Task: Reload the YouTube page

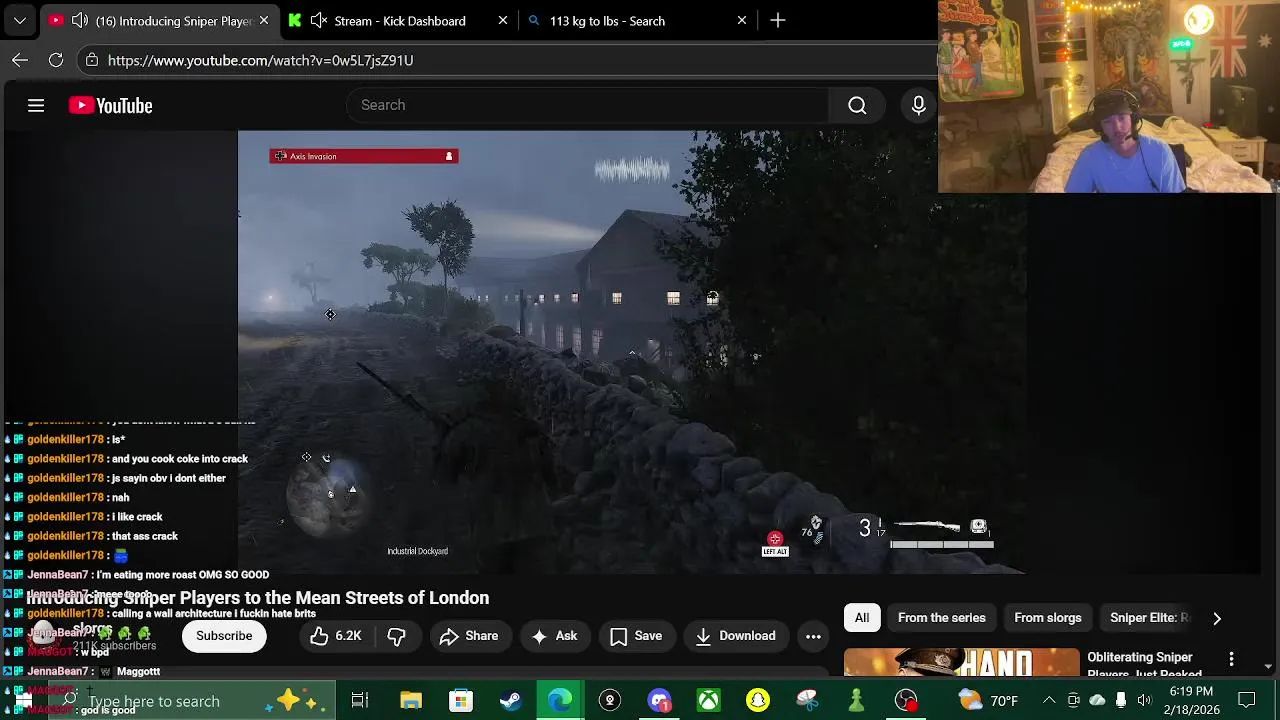Action: pos(56,60)
